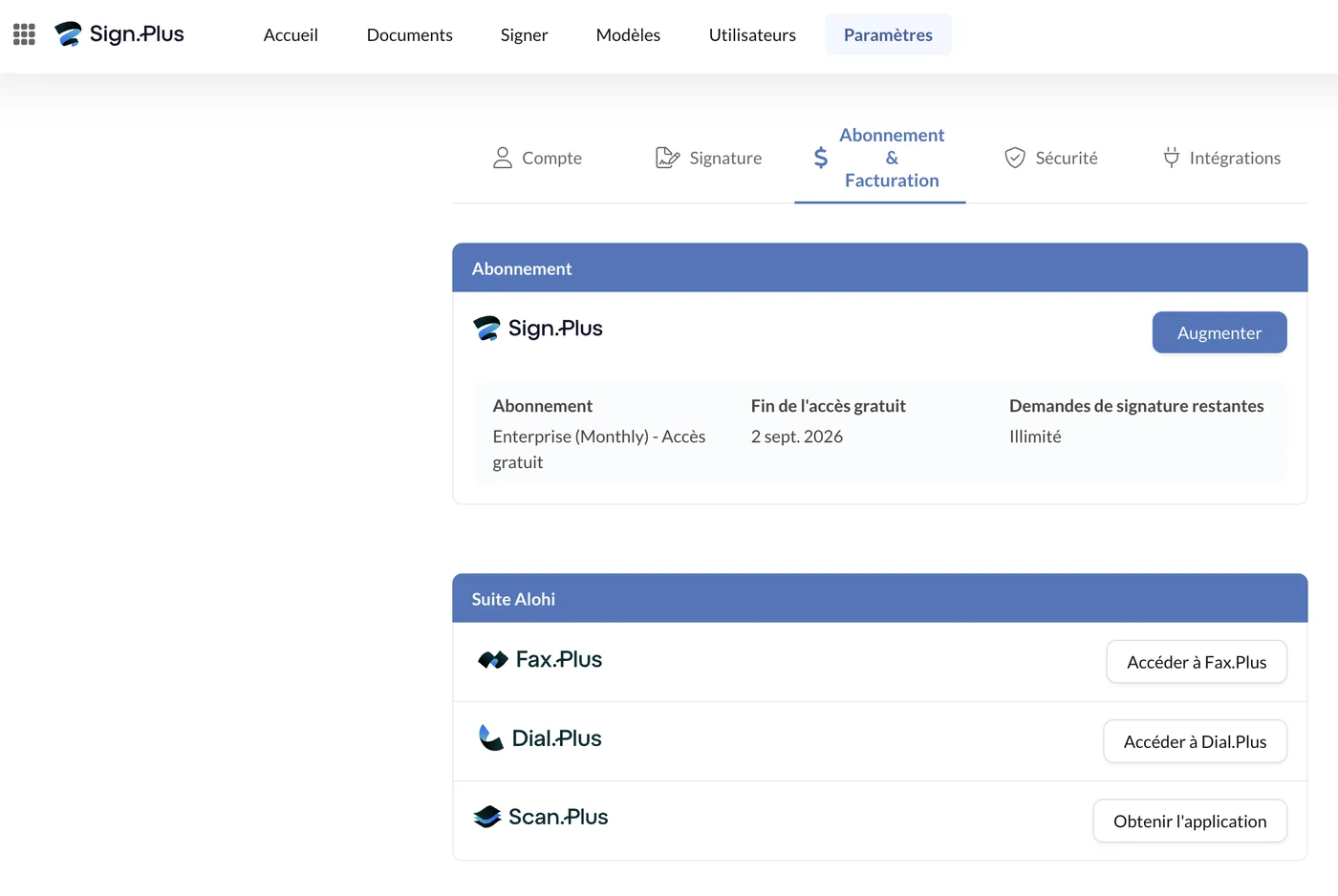Screen dimensions: 1338x896
Task: Click Accéder à Dial.Plus button
Action: coord(1195,741)
